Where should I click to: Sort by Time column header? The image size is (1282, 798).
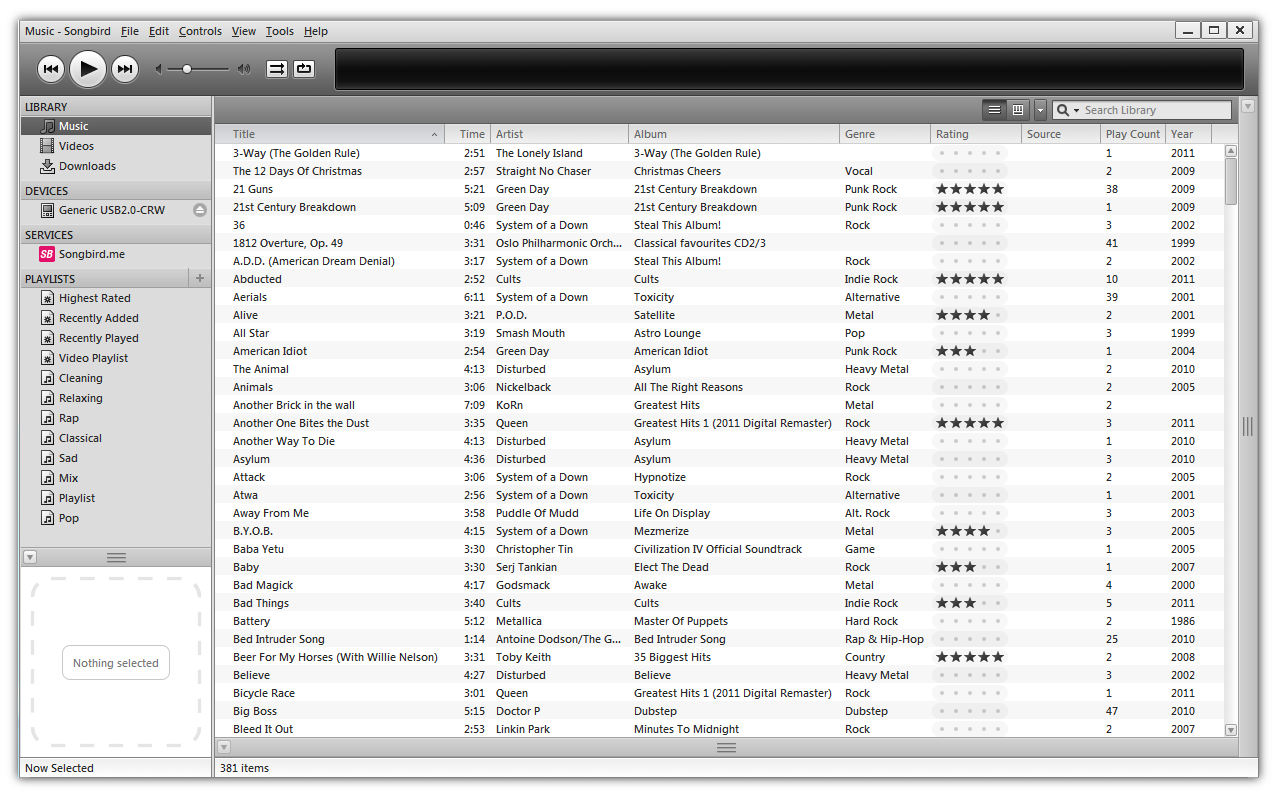pos(468,134)
